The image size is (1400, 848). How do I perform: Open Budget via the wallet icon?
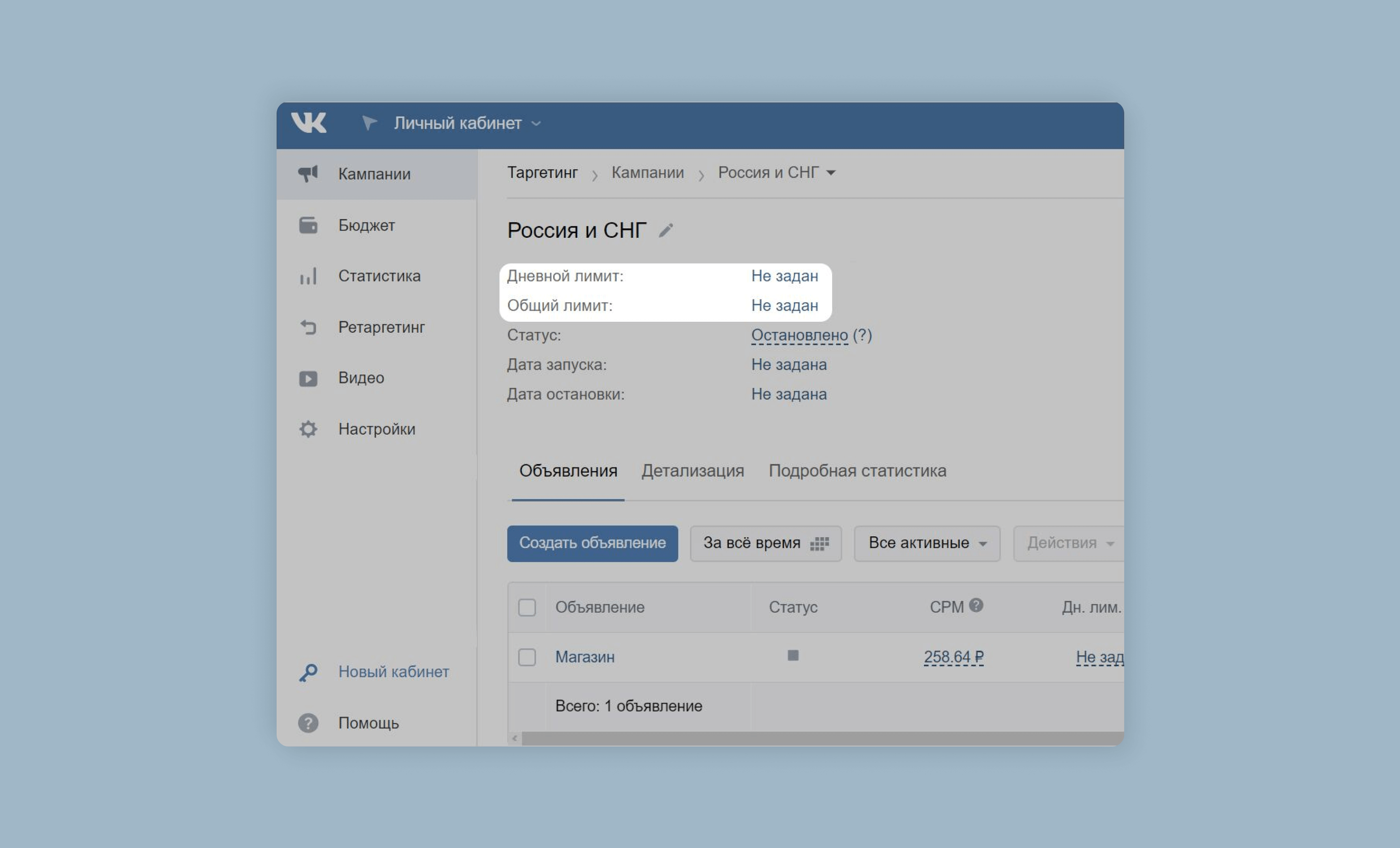tap(308, 225)
